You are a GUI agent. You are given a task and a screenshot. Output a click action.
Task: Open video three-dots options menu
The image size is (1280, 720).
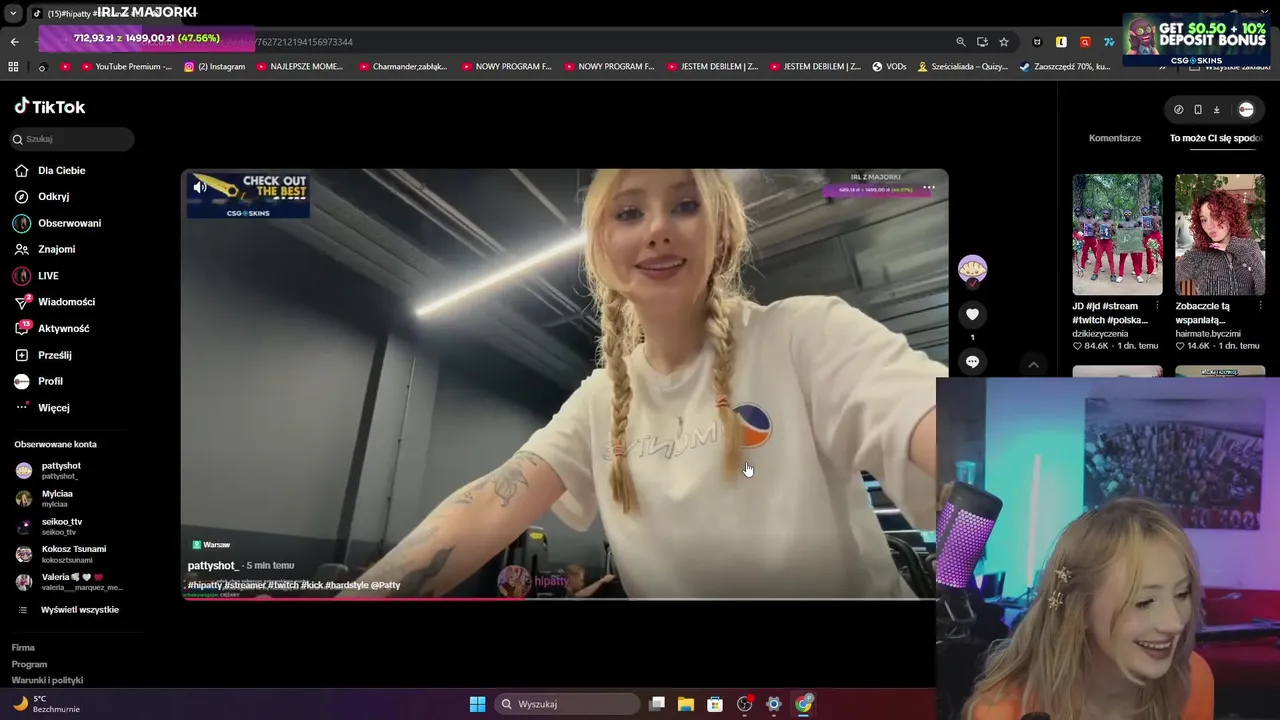point(929,188)
